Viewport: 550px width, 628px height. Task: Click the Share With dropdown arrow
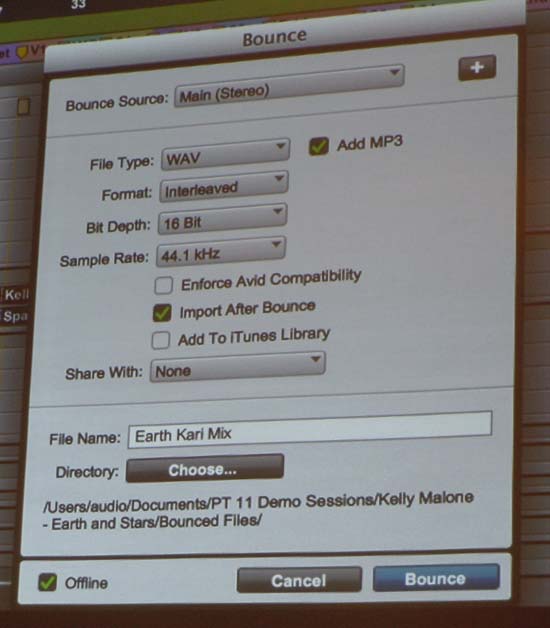[316, 358]
